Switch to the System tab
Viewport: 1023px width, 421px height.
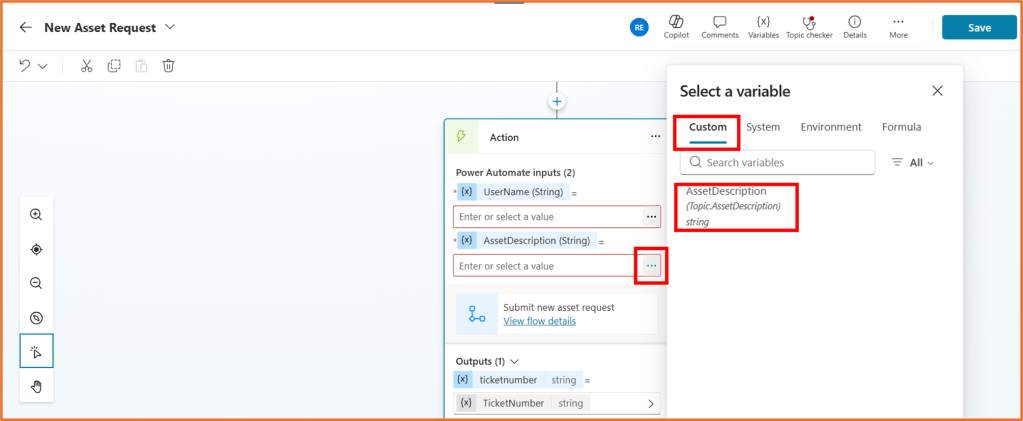(763, 127)
